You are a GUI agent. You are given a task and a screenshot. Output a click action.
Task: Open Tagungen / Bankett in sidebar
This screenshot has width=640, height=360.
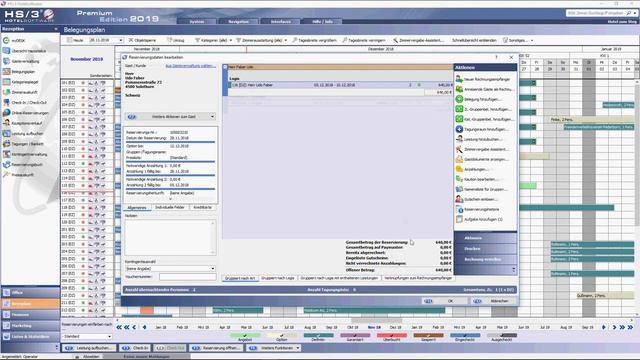(x=27, y=144)
